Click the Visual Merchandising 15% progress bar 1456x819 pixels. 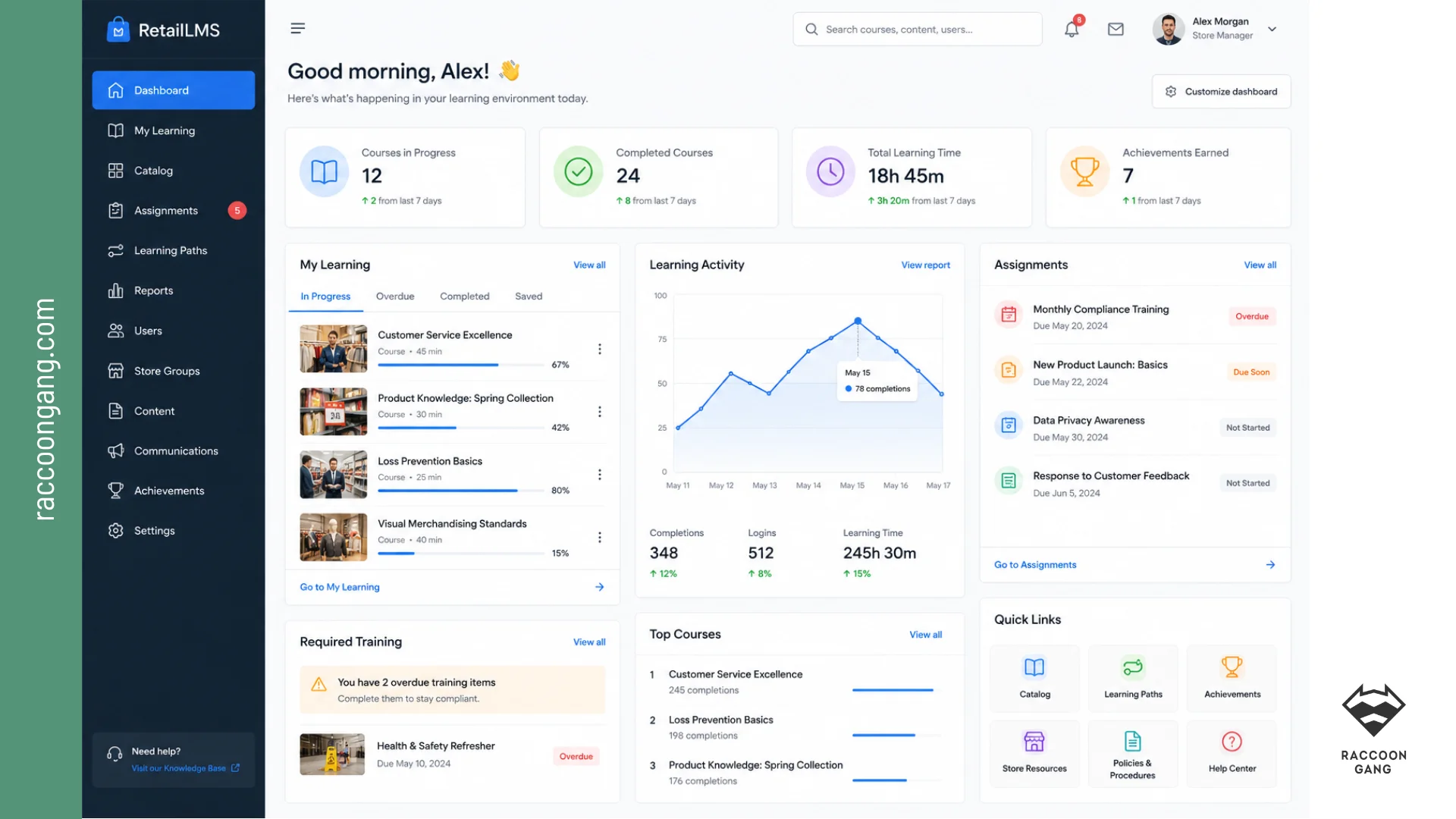[462, 554]
